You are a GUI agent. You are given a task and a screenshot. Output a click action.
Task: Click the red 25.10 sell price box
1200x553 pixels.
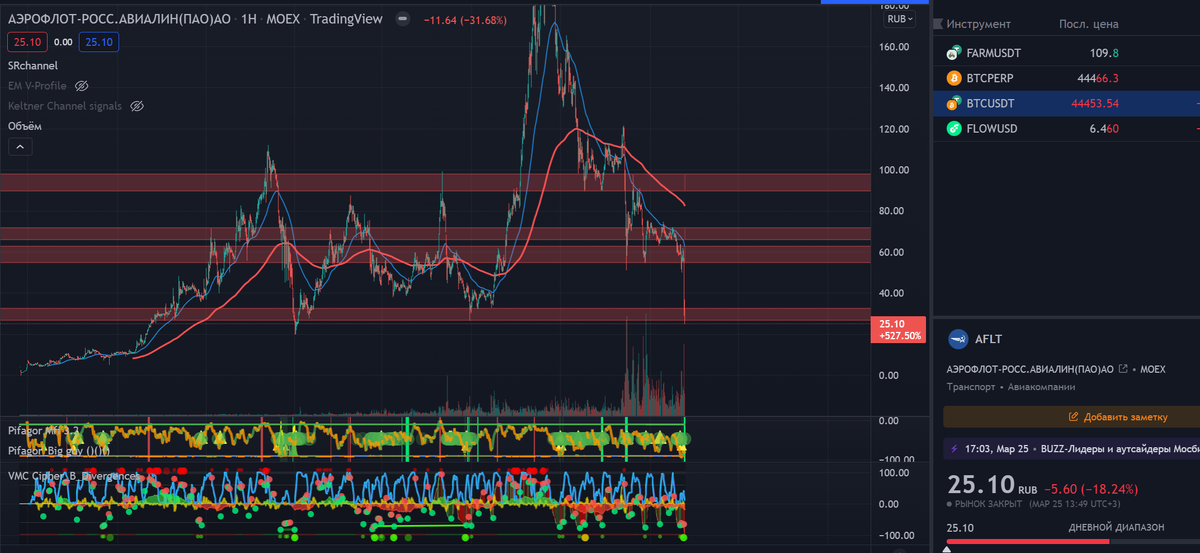click(25, 42)
